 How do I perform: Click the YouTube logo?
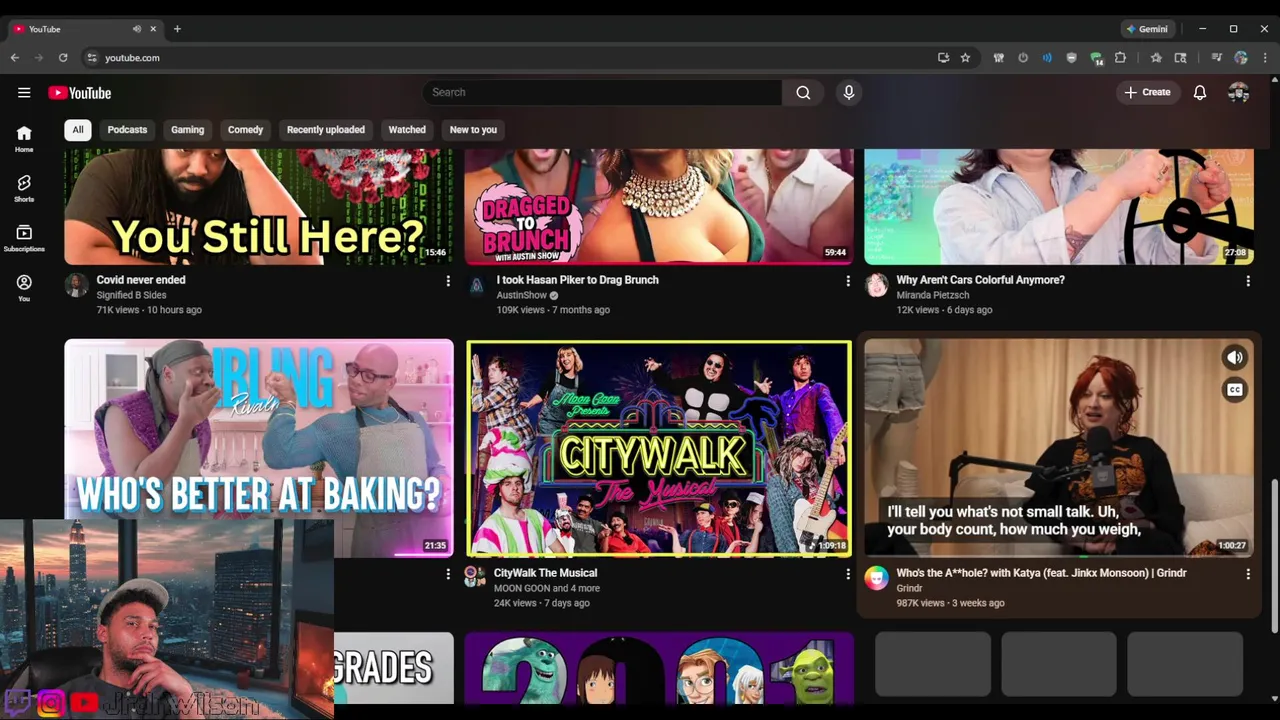pyautogui.click(x=80, y=93)
